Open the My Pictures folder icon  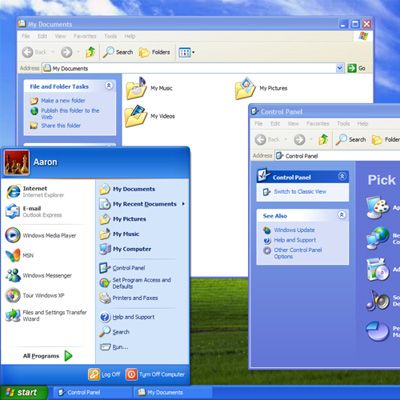[245, 88]
